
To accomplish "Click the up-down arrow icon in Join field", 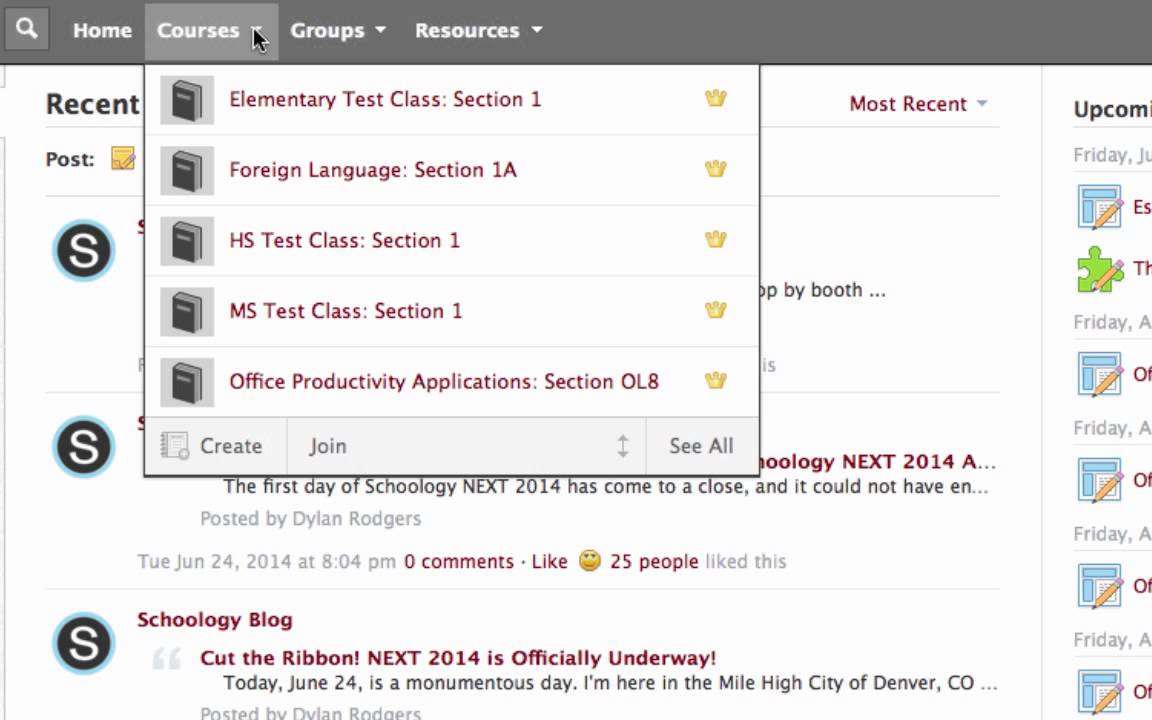I will [622, 446].
